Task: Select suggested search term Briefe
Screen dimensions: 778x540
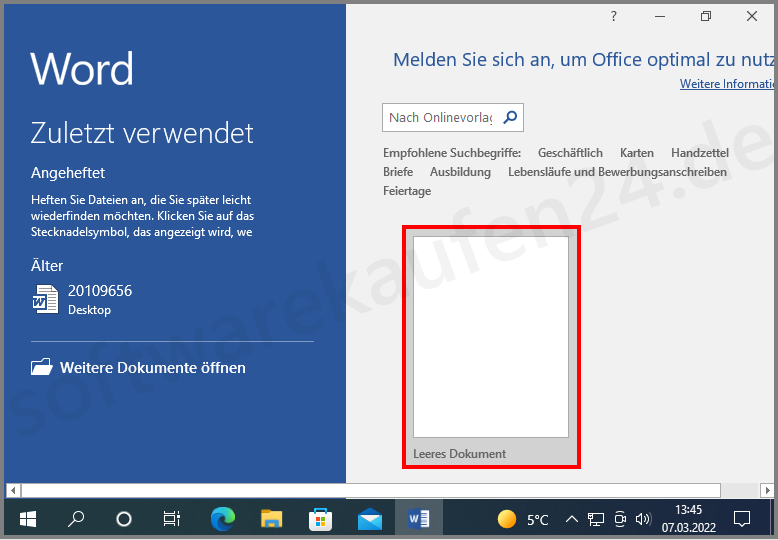Action: pos(398,172)
